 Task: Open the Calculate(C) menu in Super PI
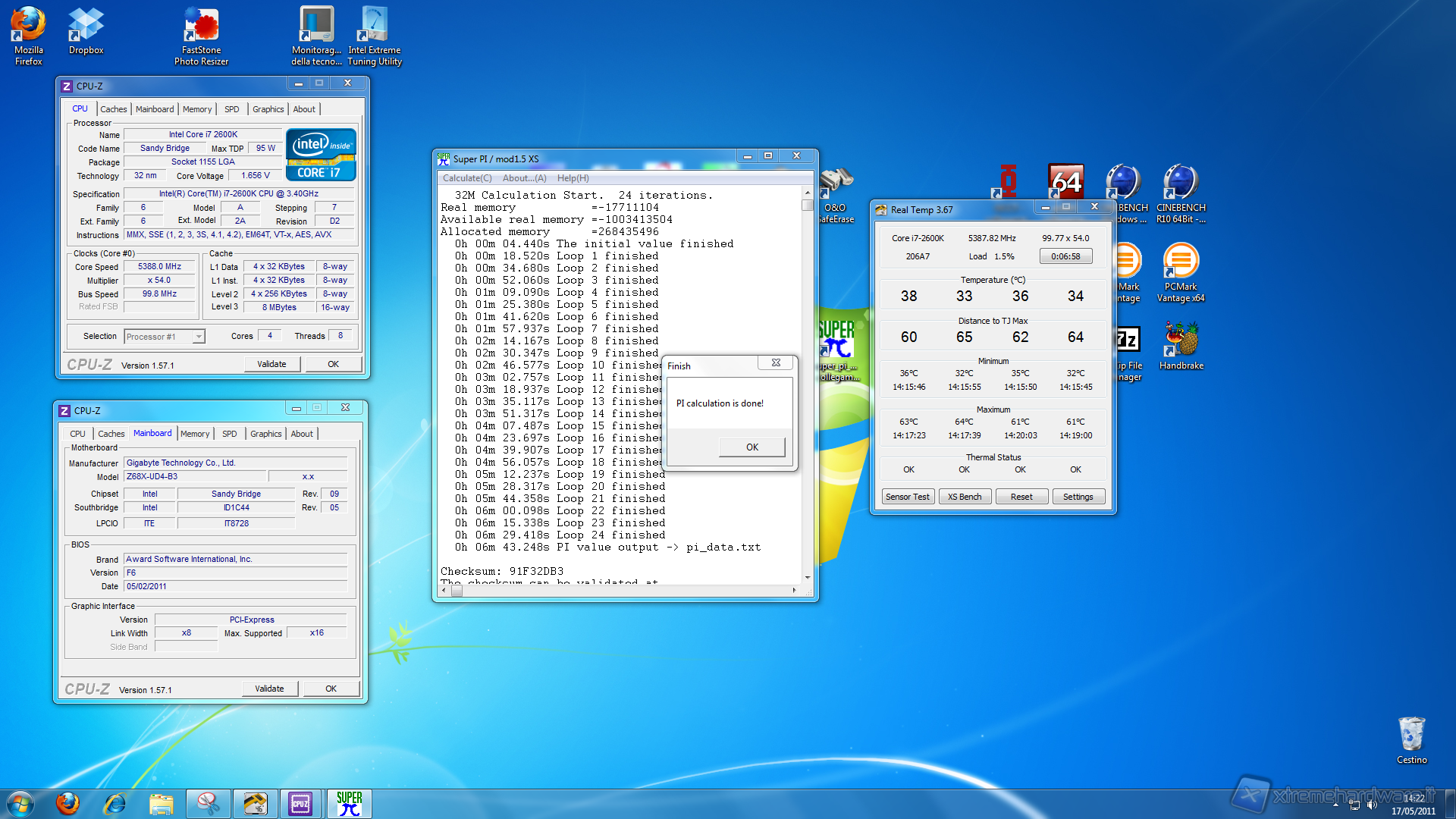[467, 178]
